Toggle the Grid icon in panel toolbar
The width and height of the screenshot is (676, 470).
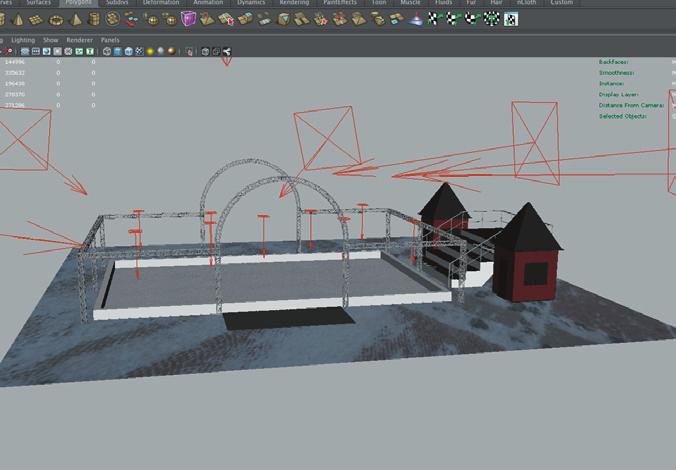click(x=25, y=52)
